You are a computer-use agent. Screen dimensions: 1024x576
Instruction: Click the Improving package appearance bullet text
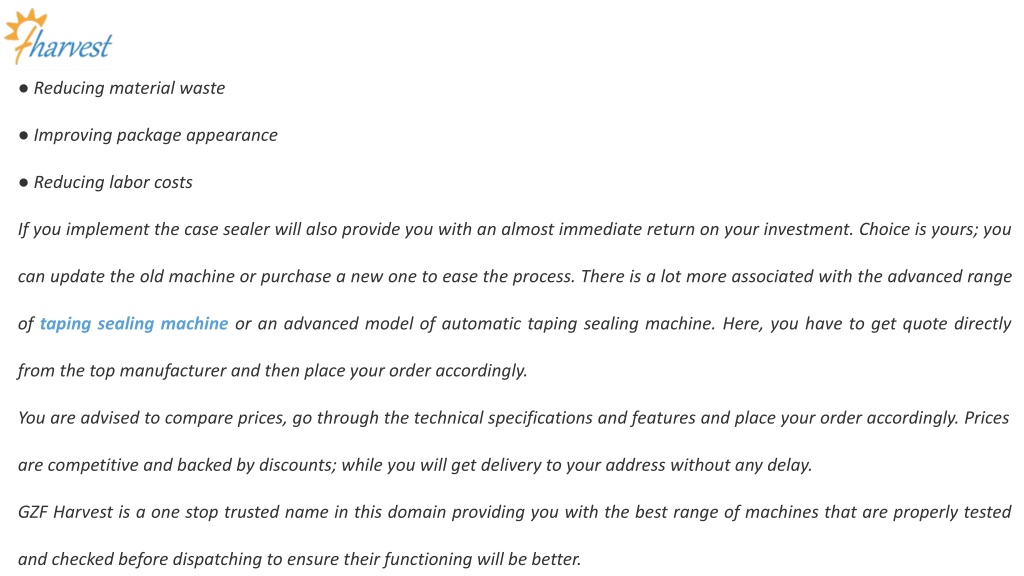[155, 135]
